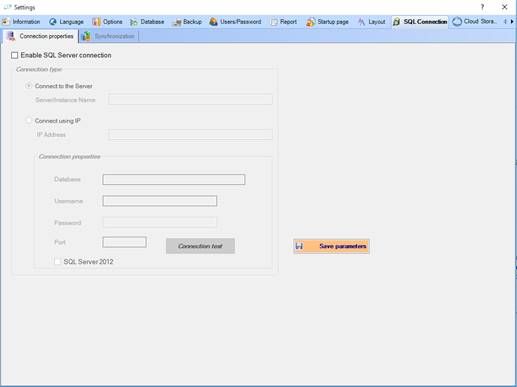Click the Database input field
Screen dimensions: 517x387
(x=174, y=179)
